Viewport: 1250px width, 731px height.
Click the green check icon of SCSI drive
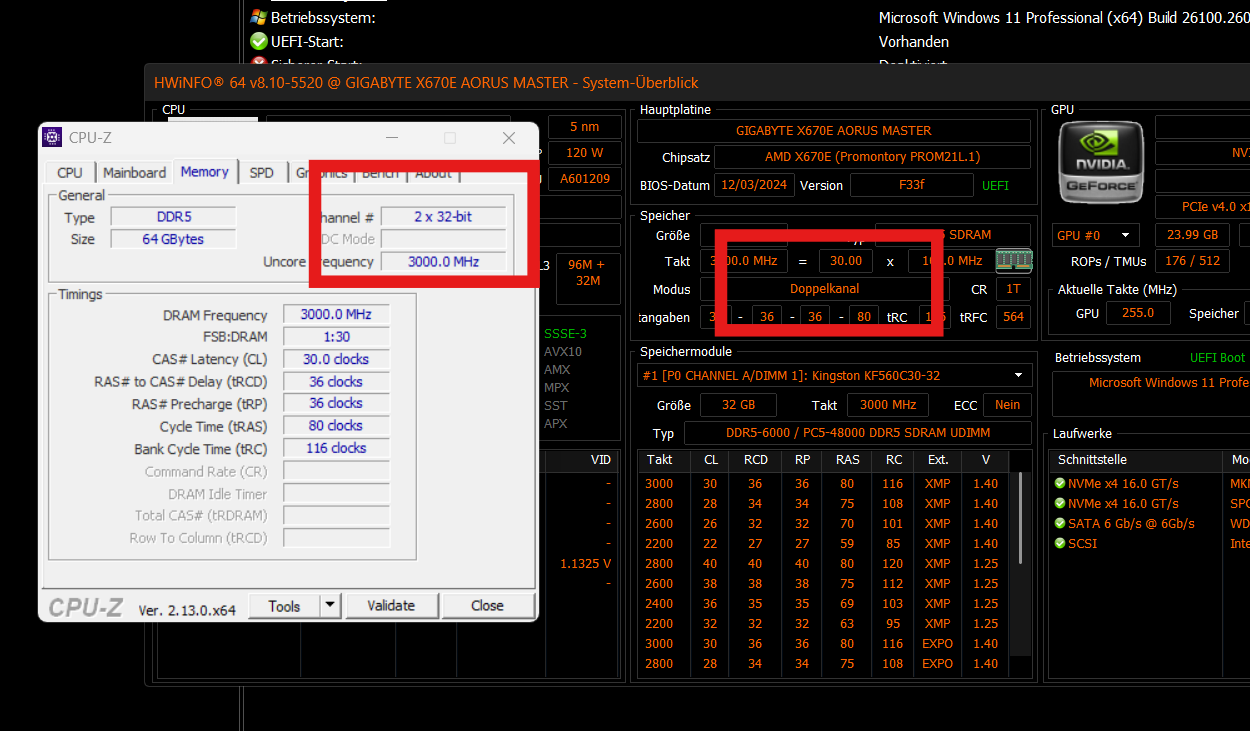(1060, 543)
